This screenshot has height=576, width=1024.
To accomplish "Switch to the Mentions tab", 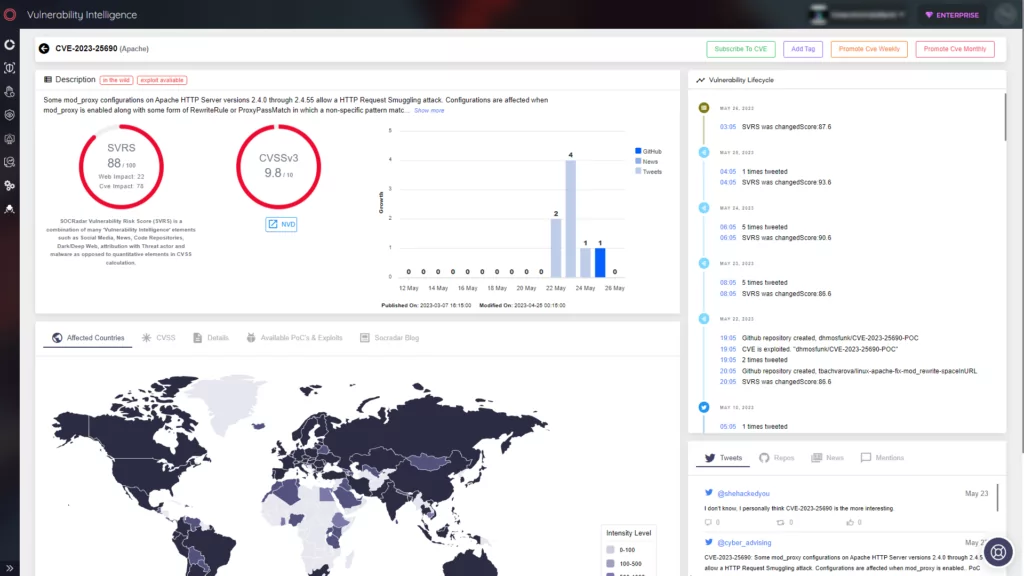I will (x=882, y=458).
